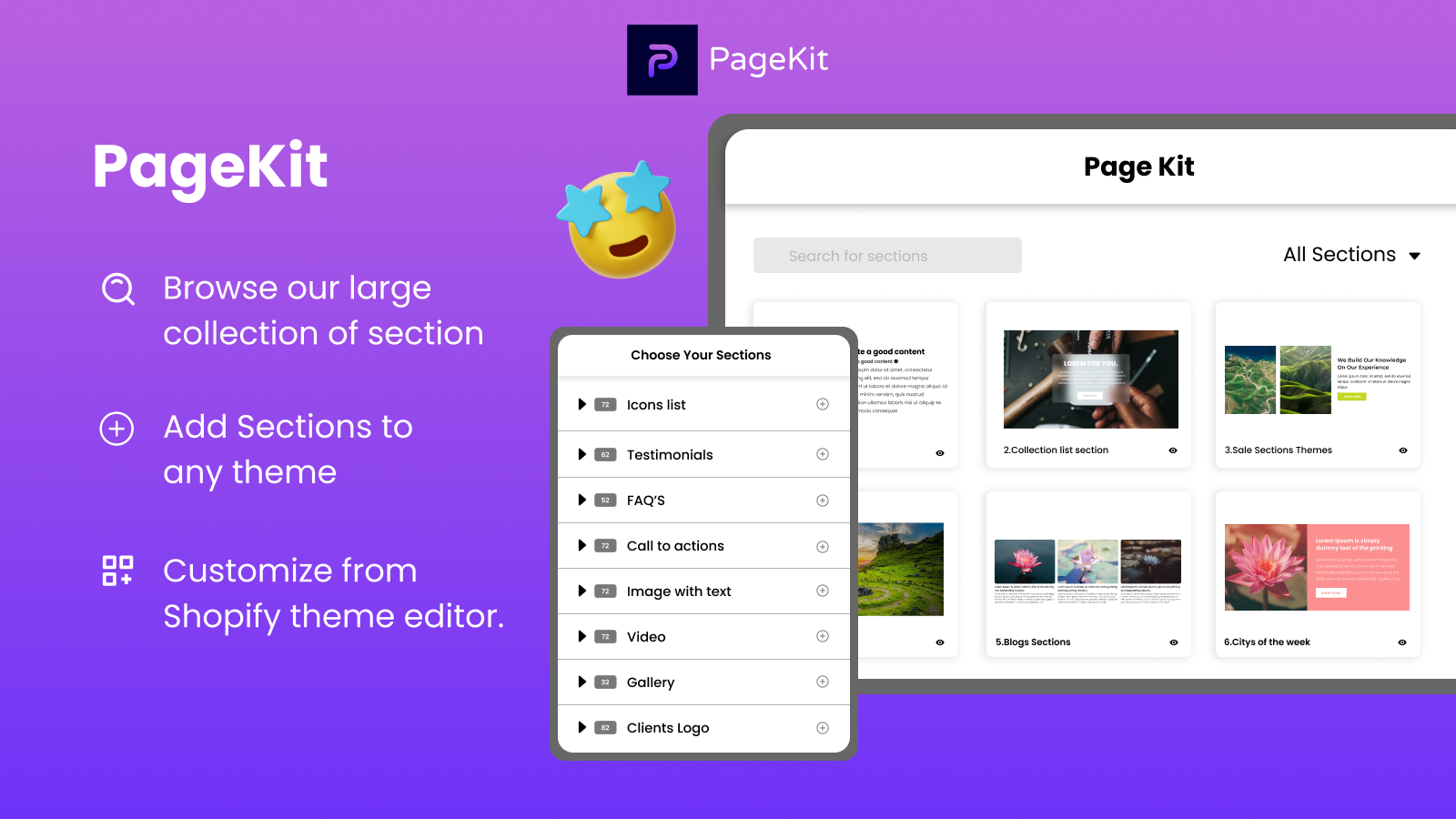Click the circled plus Add Sections icon
Image resolution: width=1456 pixels, height=819 pixels.
(x=116, y=429)
